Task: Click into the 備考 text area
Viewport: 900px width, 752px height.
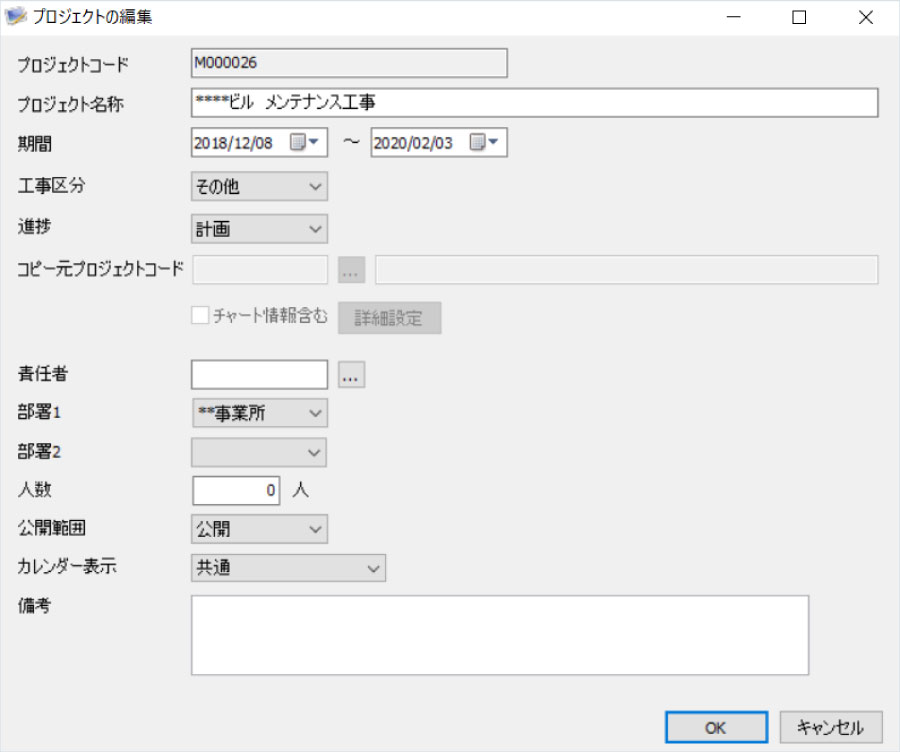Action: point(500,635)
